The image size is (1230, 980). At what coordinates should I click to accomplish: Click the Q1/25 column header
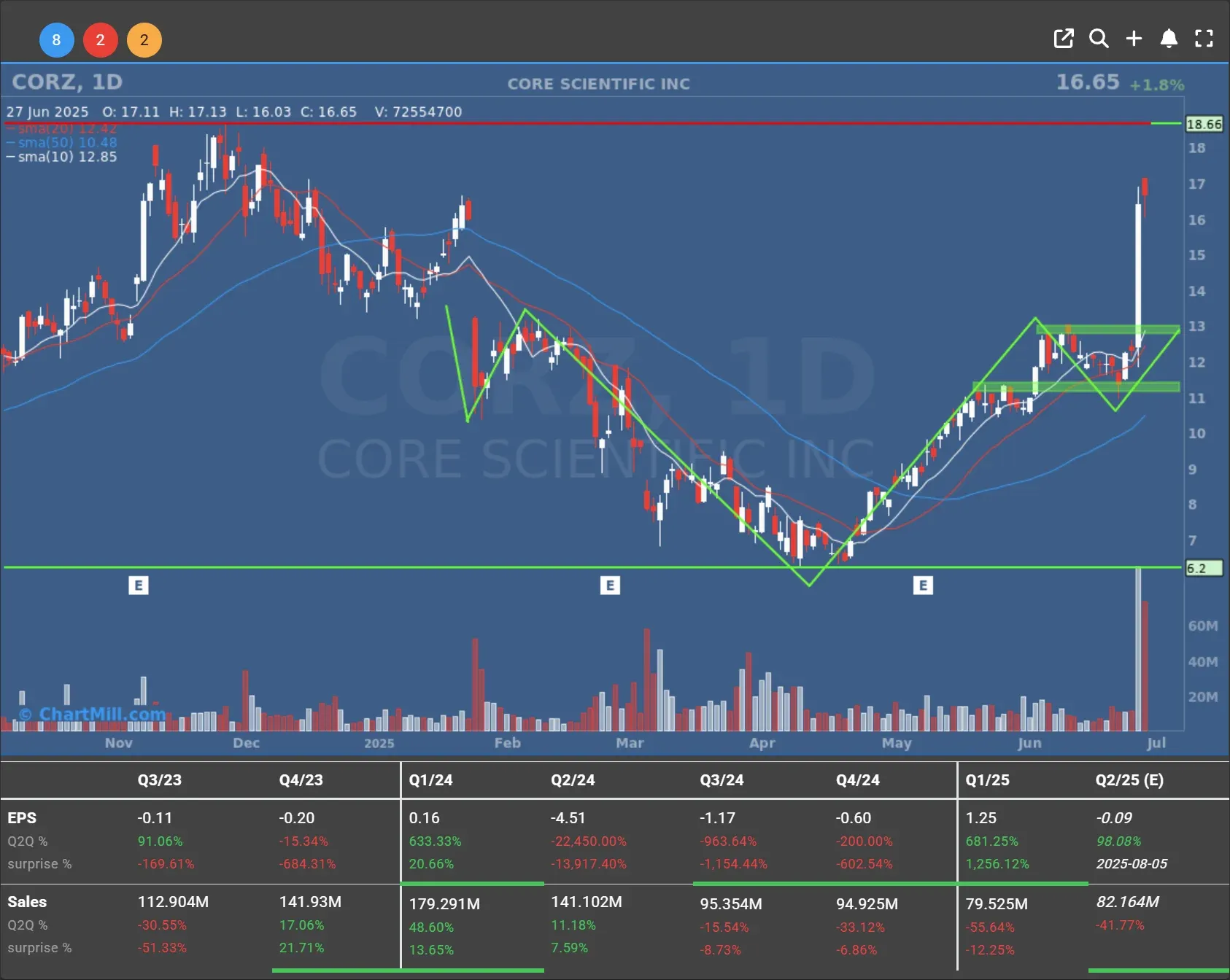[x=988, y=779]
